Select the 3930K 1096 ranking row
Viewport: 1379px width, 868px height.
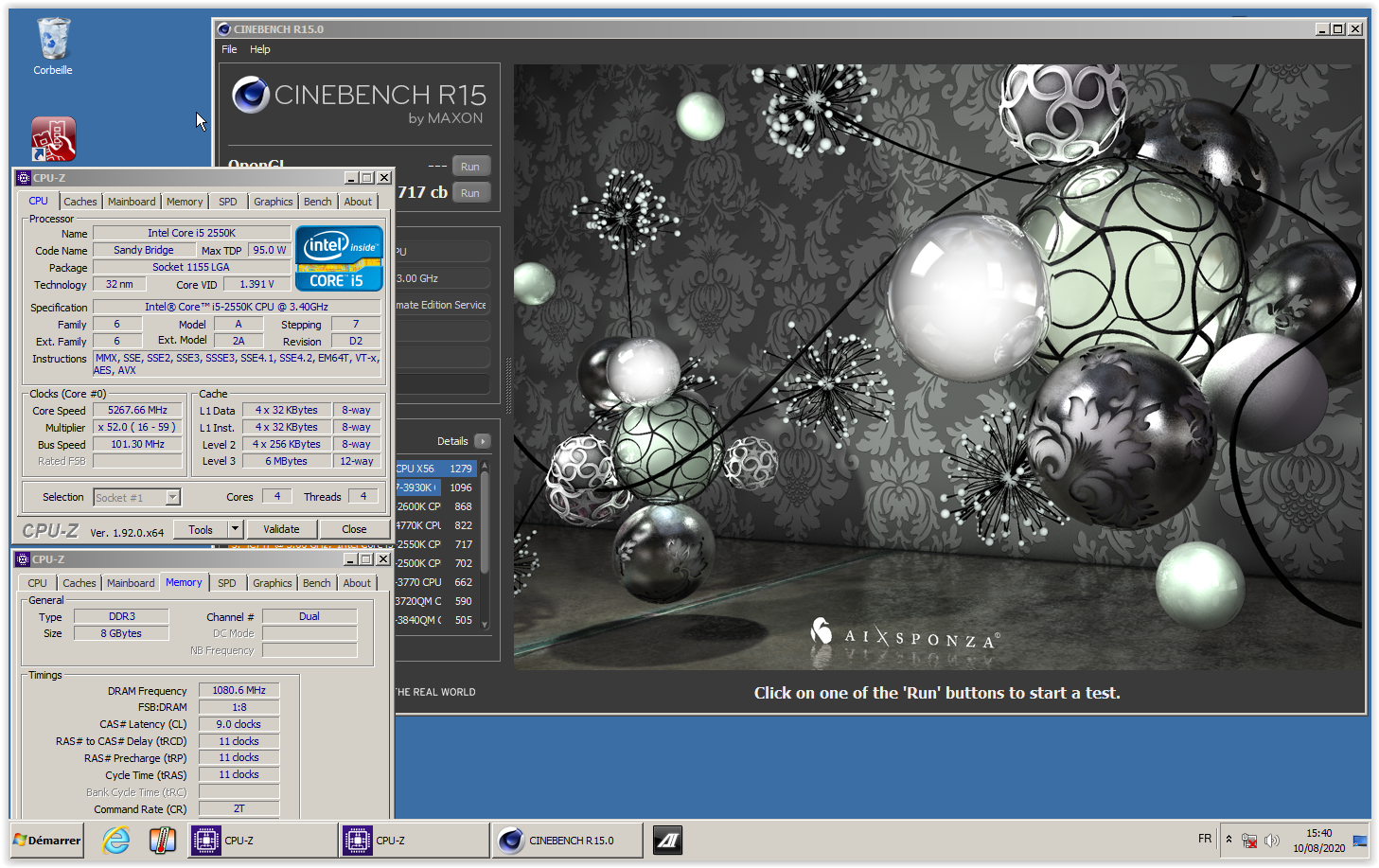pos(436,487)
